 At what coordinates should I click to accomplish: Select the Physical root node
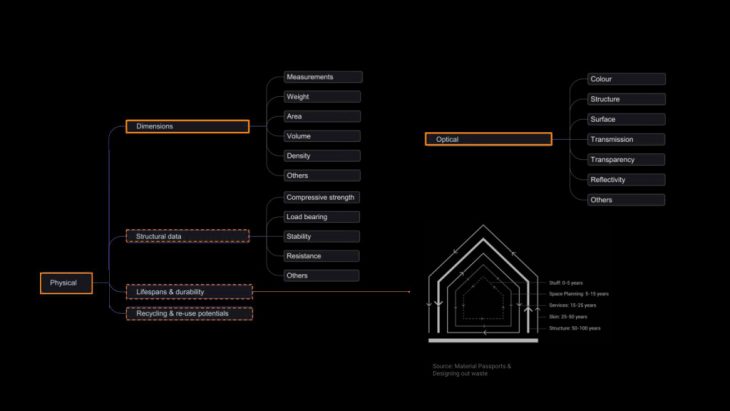(x=65, y=283)
